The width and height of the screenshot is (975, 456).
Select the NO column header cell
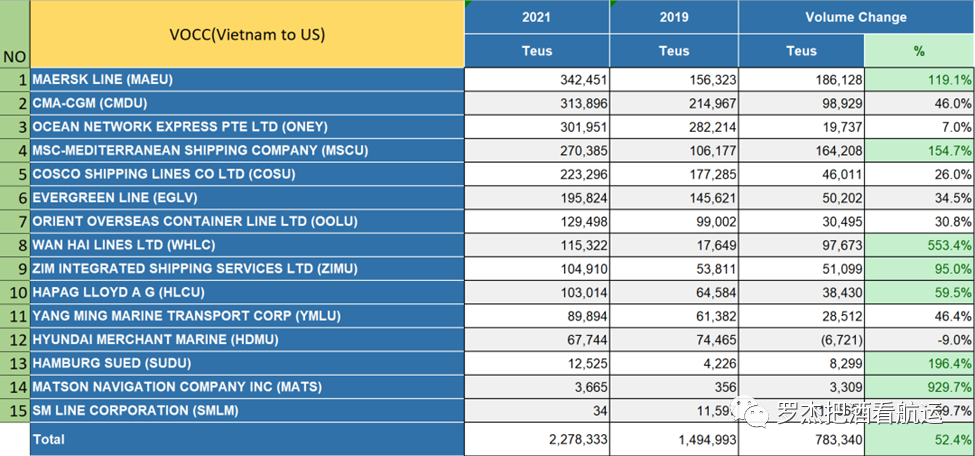click(15, 57)
